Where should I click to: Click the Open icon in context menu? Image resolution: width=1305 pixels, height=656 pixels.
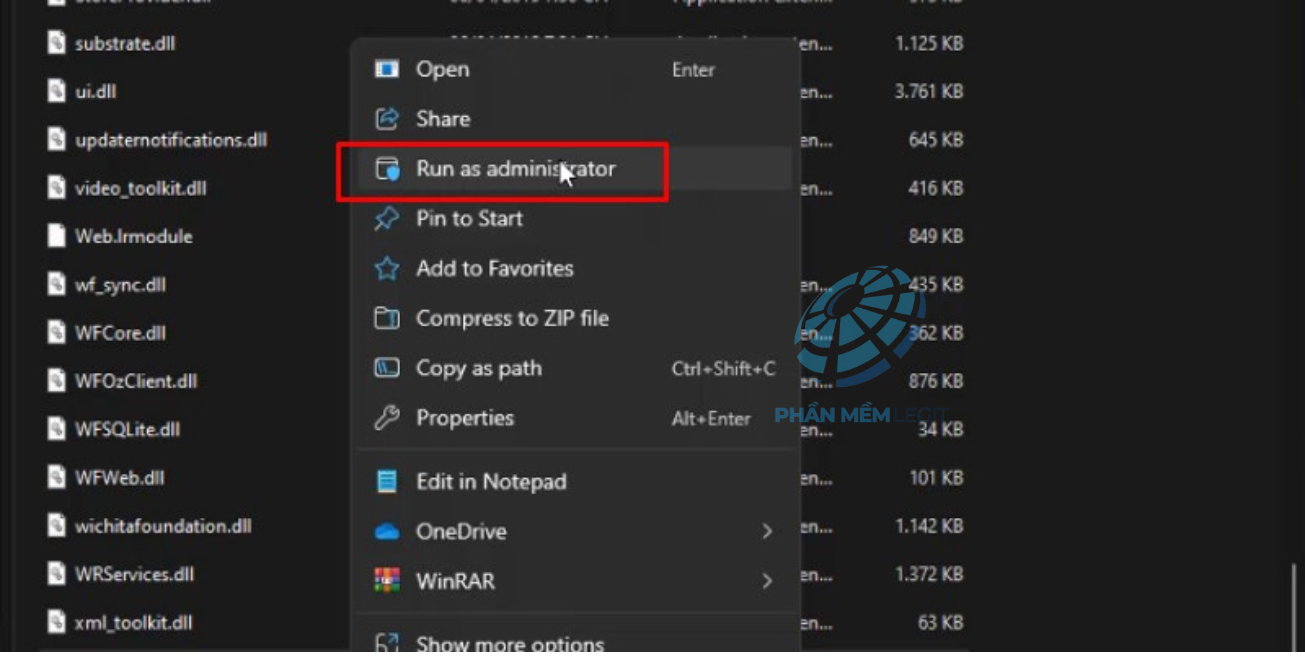pyautogui.click(x=387, y=69)
